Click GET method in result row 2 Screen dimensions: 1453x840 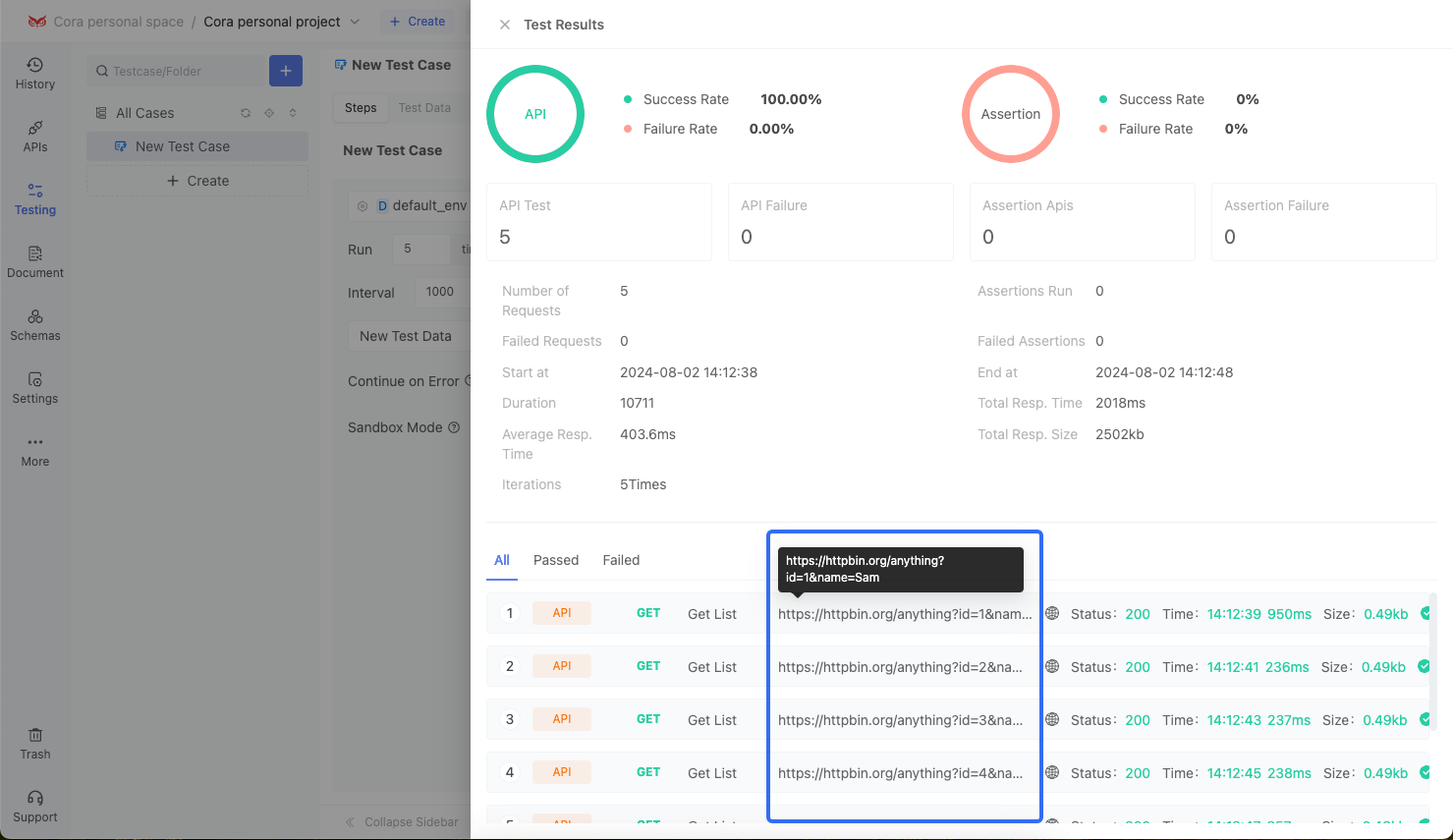648,666
